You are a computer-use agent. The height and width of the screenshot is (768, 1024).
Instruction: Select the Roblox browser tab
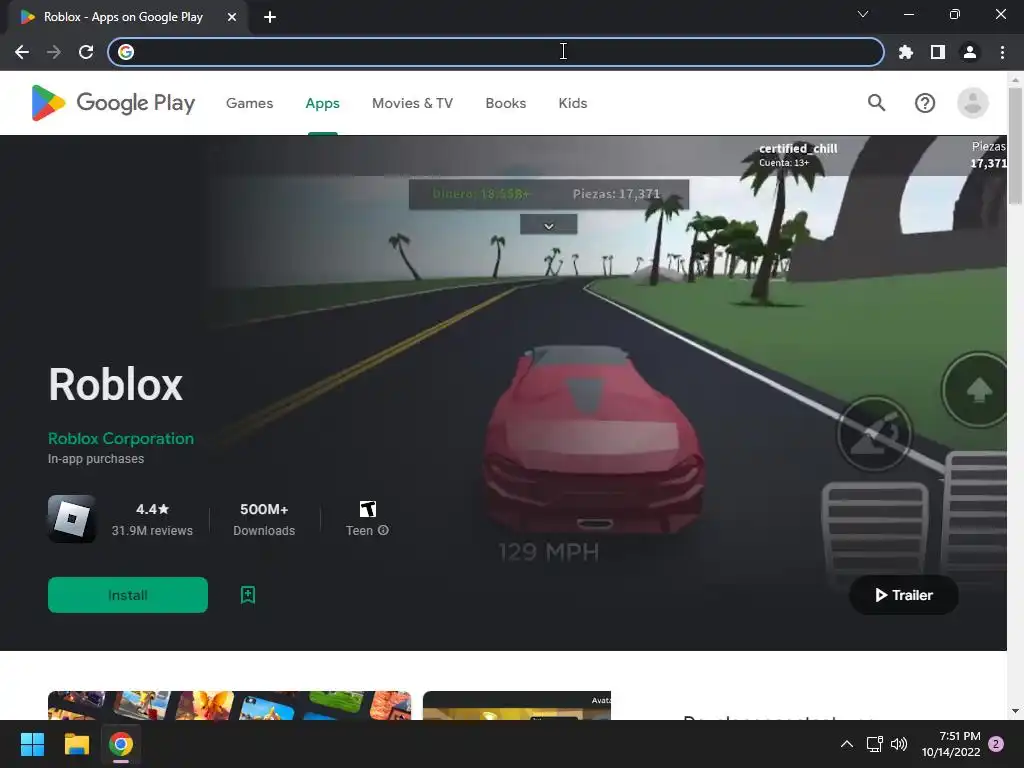click(x=123, y=17)
